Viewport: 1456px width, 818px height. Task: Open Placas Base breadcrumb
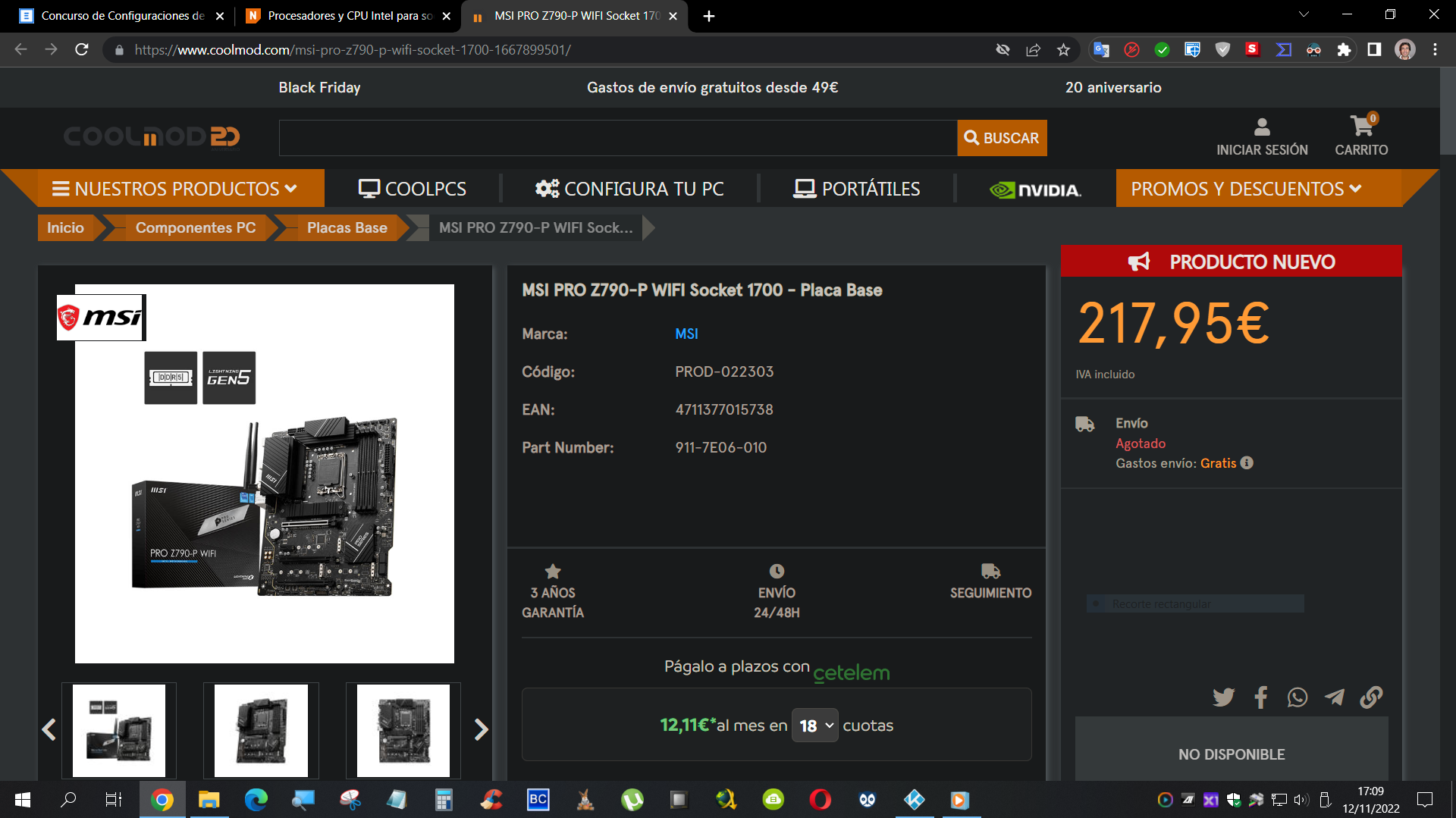(347, 227)
